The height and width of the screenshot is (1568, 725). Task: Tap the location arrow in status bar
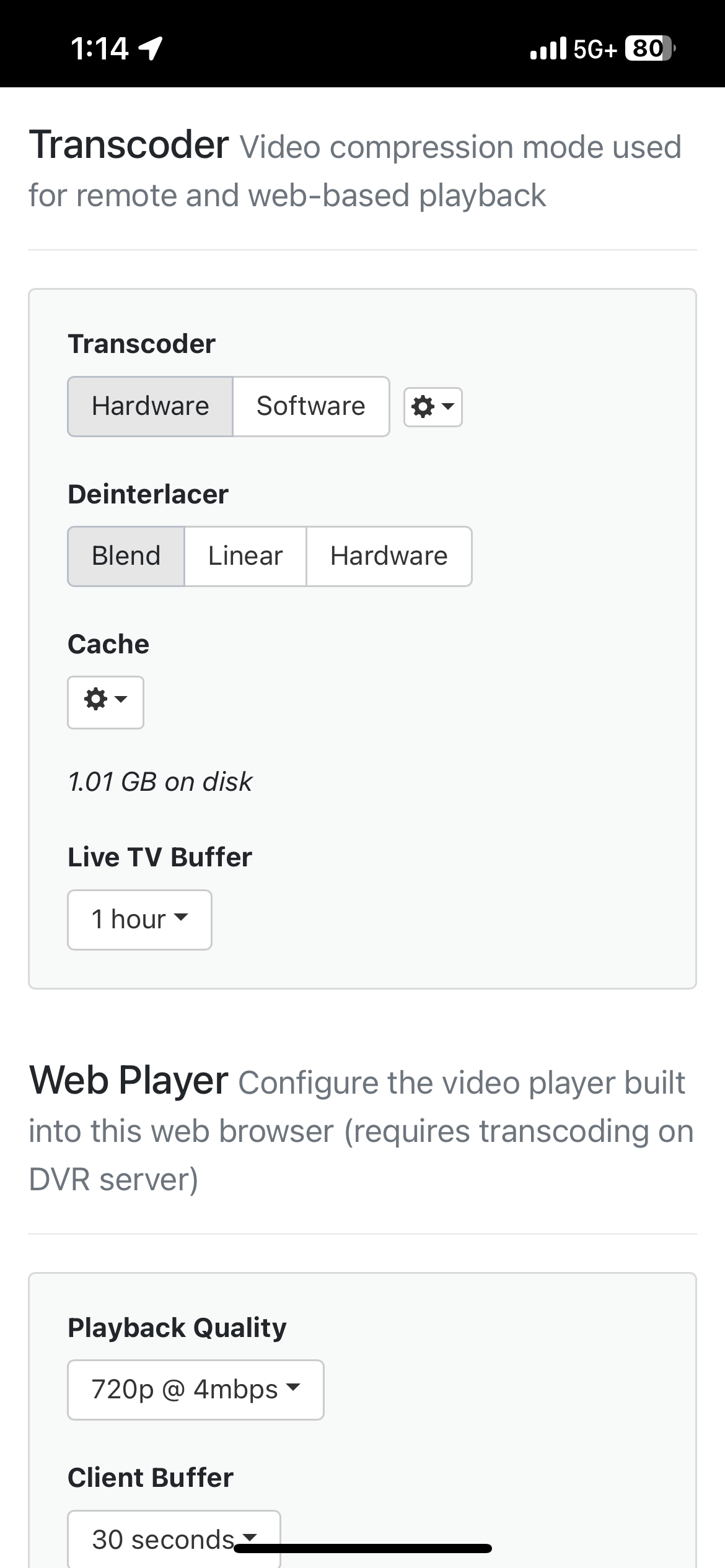(151, 48)
